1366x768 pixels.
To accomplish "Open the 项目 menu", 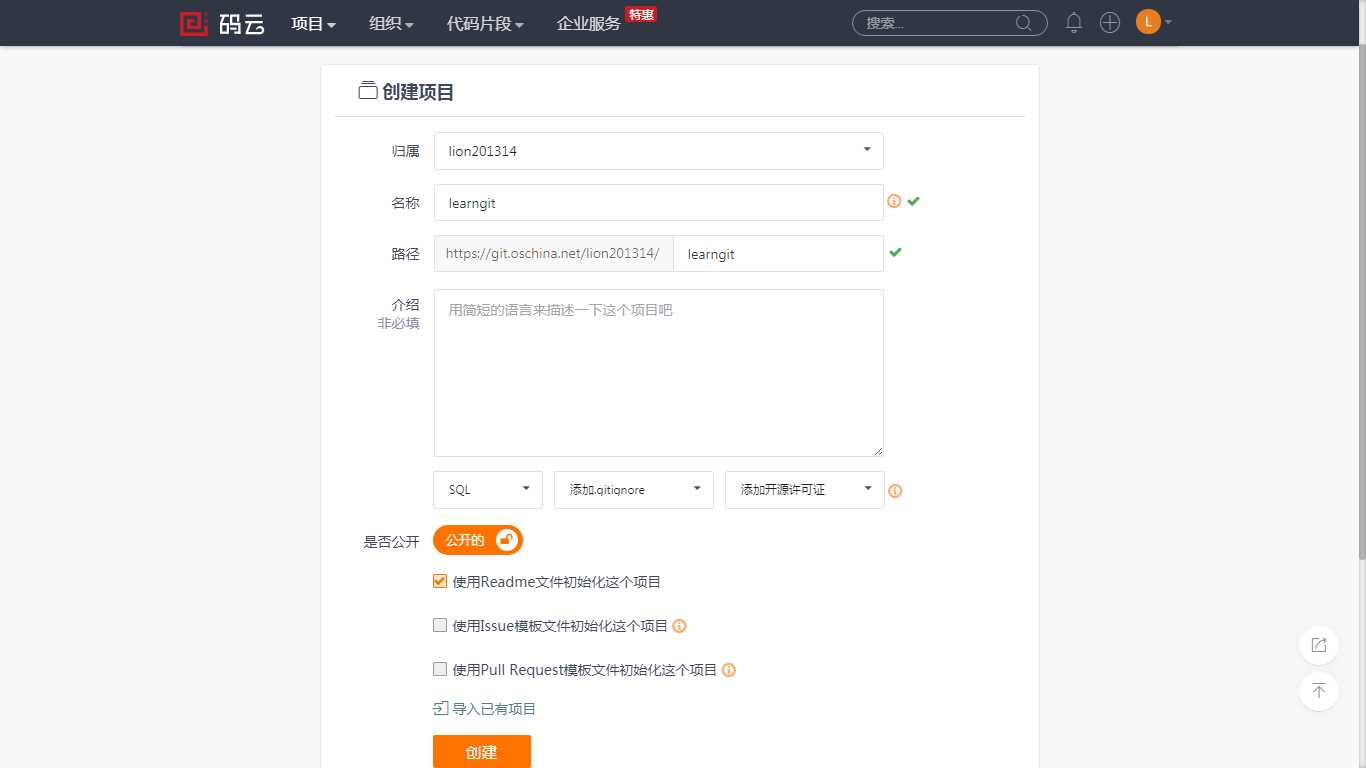I will coord(313,24).
